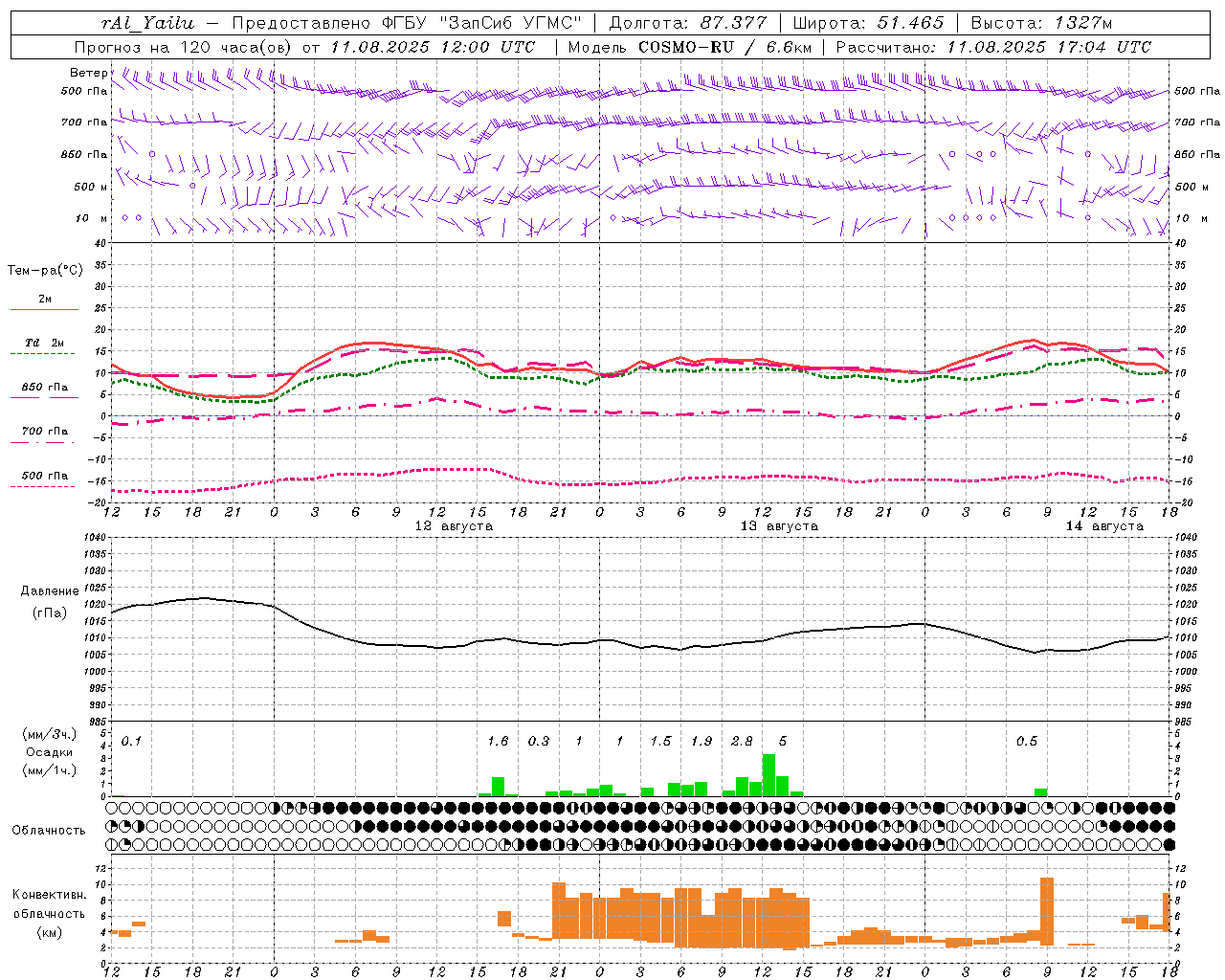
Task: Click the Осадки precipitation label
Action: click(x=50, y=752)
